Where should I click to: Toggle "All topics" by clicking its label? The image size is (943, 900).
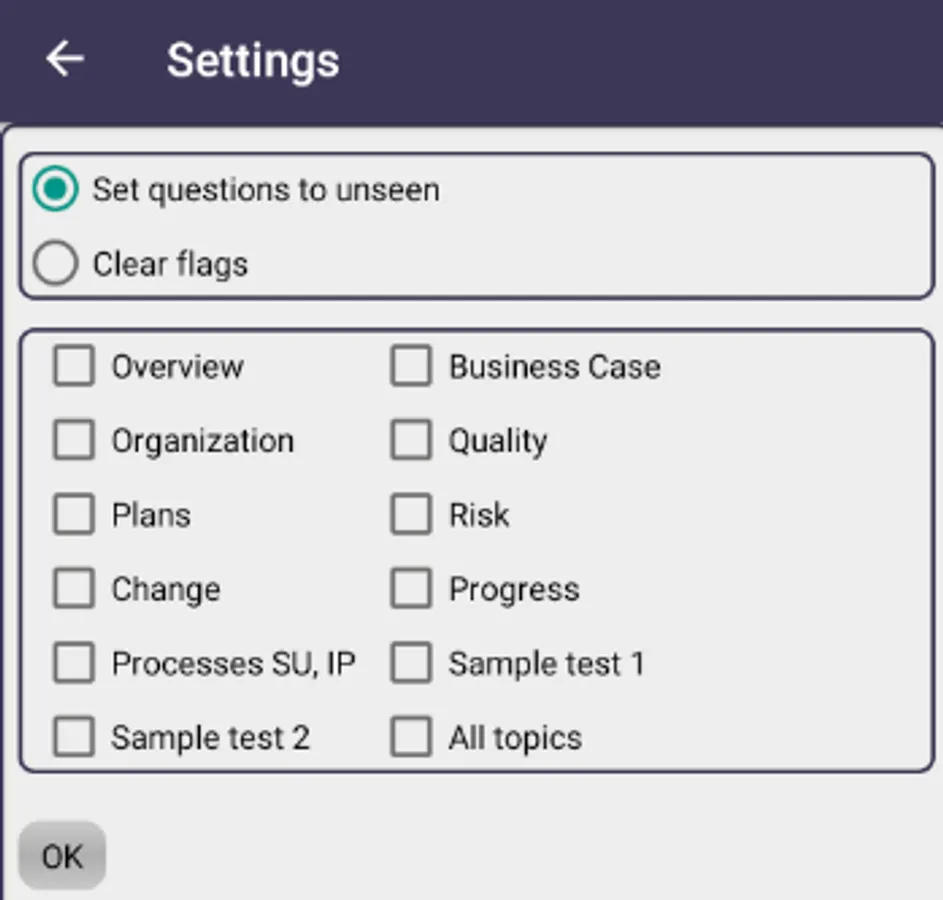(x=514, y=737)
